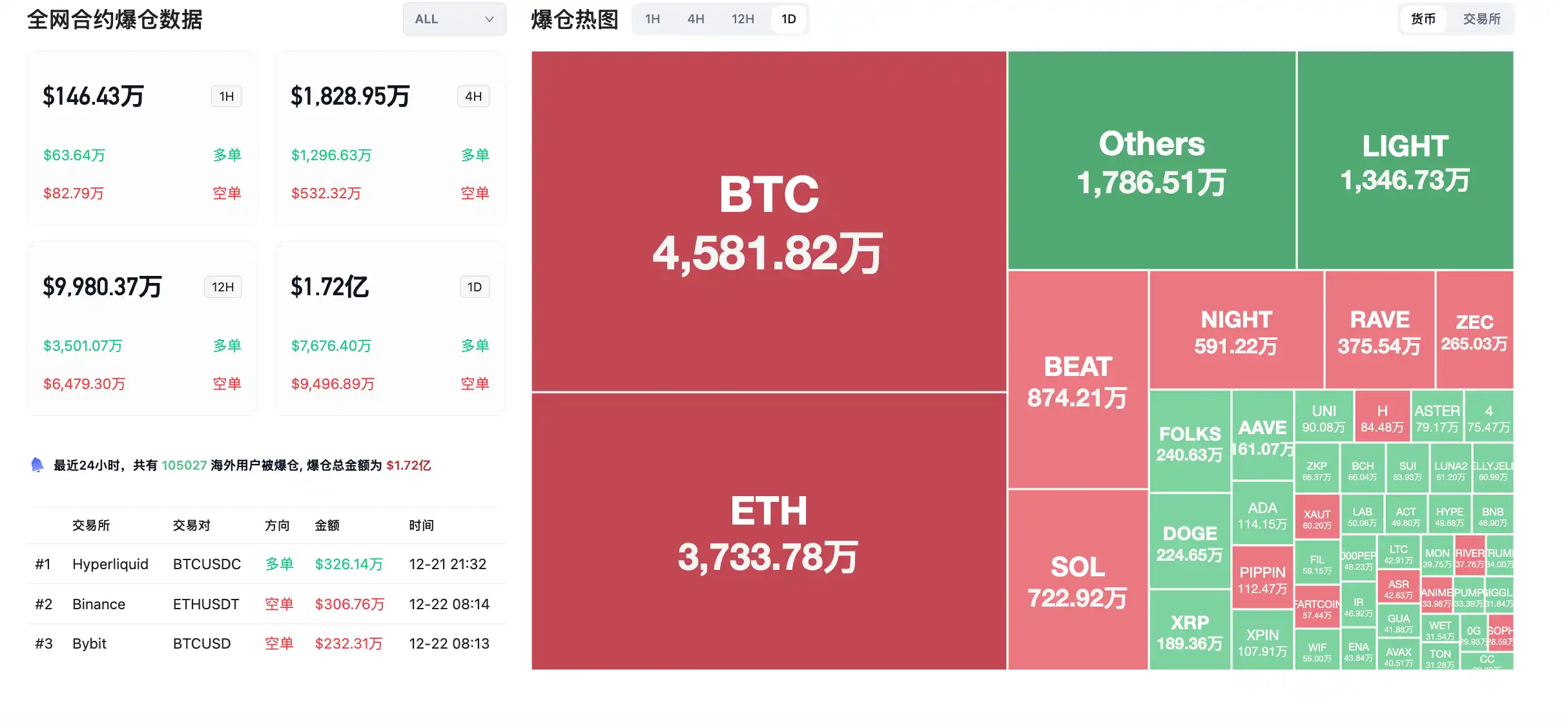Toggle heatmap grouping to 交易所
Viewport: 1568px width, 721px height.
[1481, 19]
